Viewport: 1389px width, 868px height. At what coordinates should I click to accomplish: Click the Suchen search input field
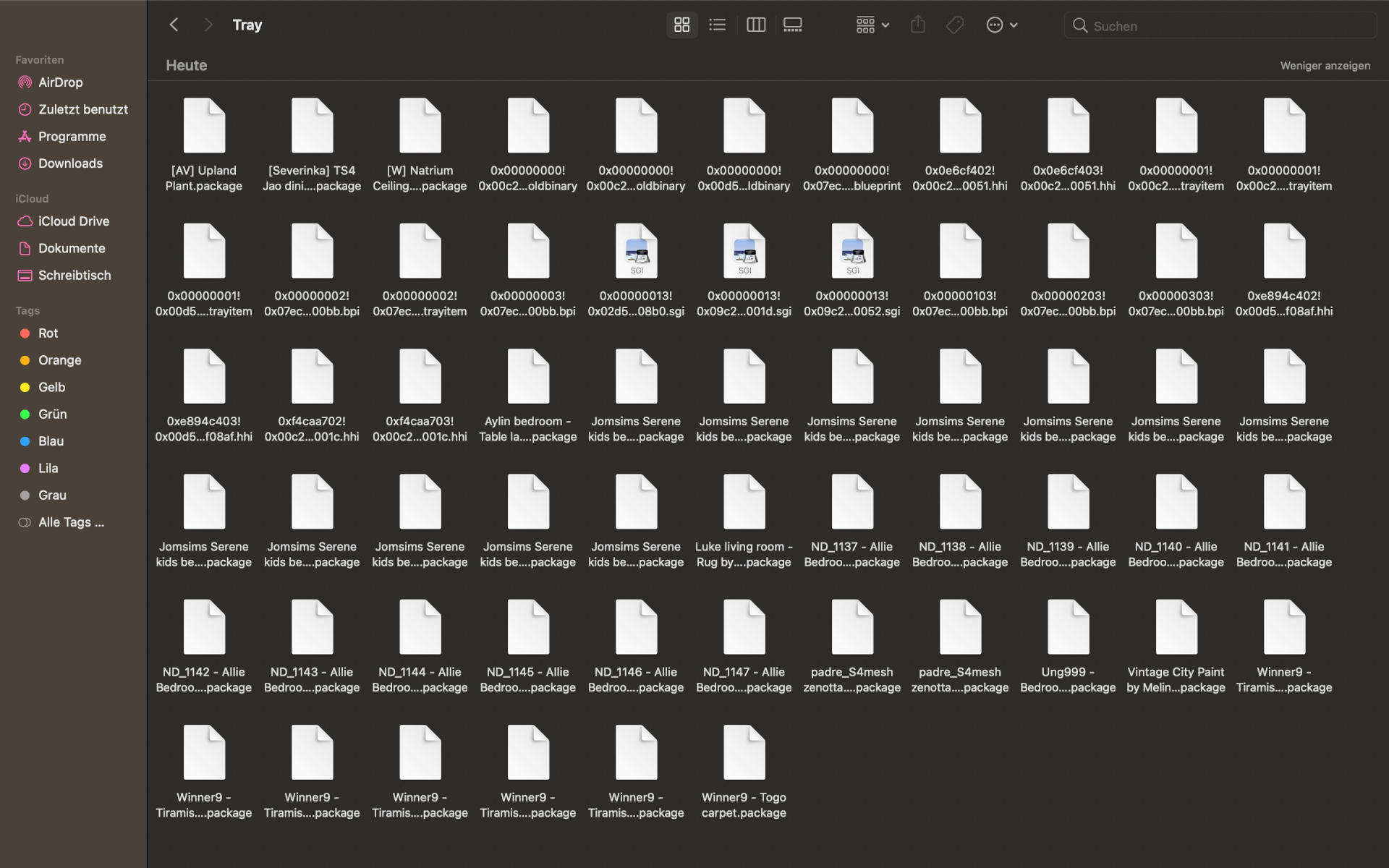point(1220,25)
